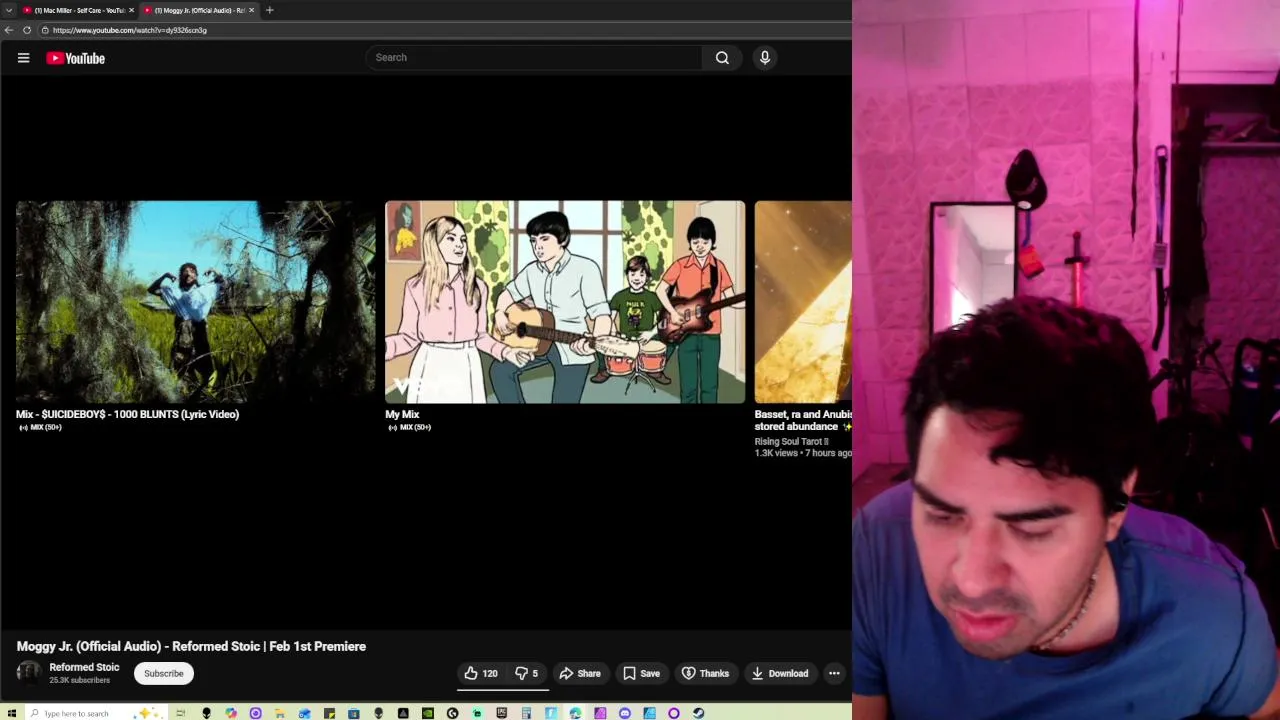Download the Moggy Jr. video
The image size is (1280, 720).
coord(780,673)
